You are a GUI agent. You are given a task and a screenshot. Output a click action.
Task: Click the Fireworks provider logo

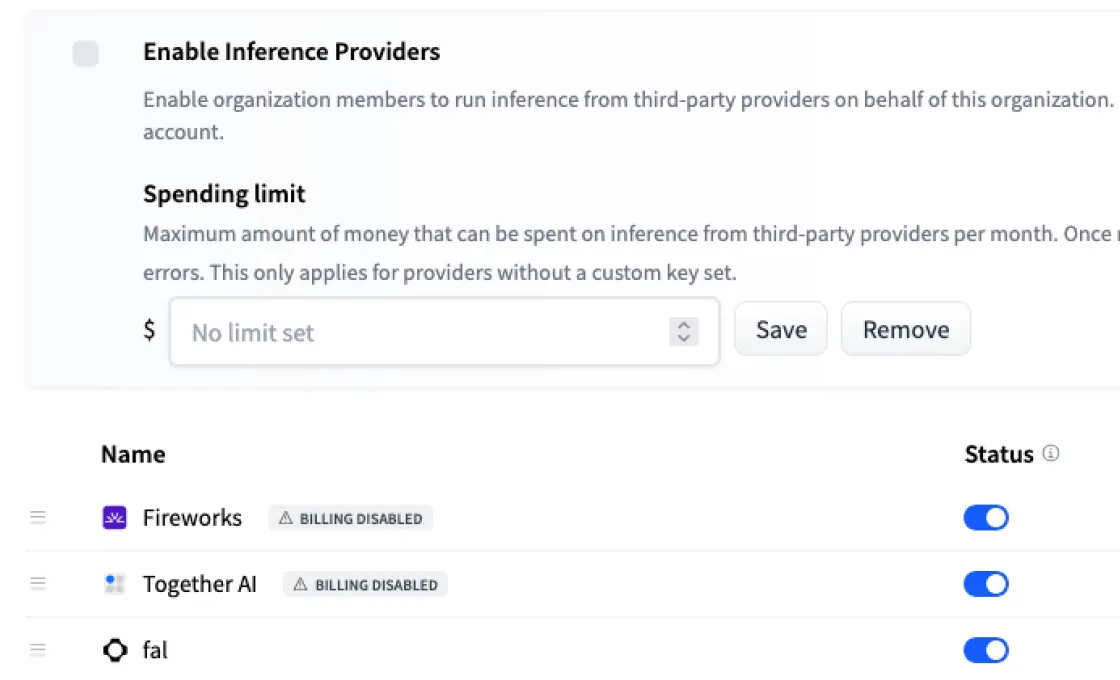[x=114, y=517]
